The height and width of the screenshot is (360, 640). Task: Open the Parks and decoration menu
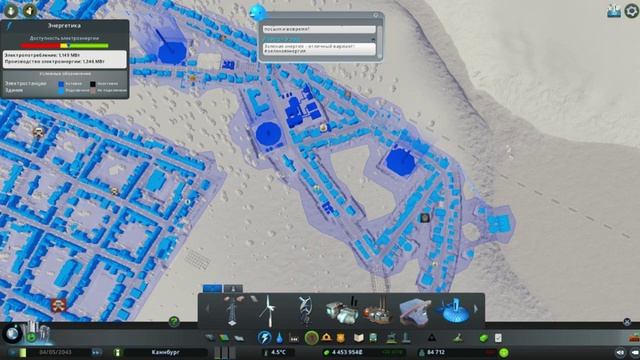click(x=391, y=338)
